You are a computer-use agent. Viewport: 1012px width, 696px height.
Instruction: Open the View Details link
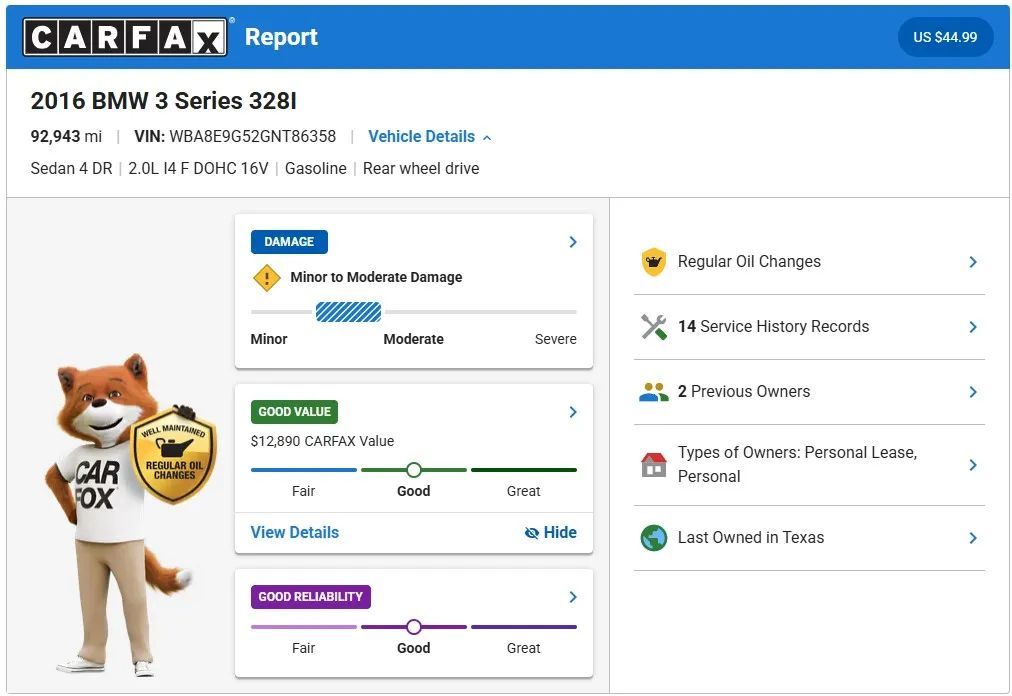point(295,533)
